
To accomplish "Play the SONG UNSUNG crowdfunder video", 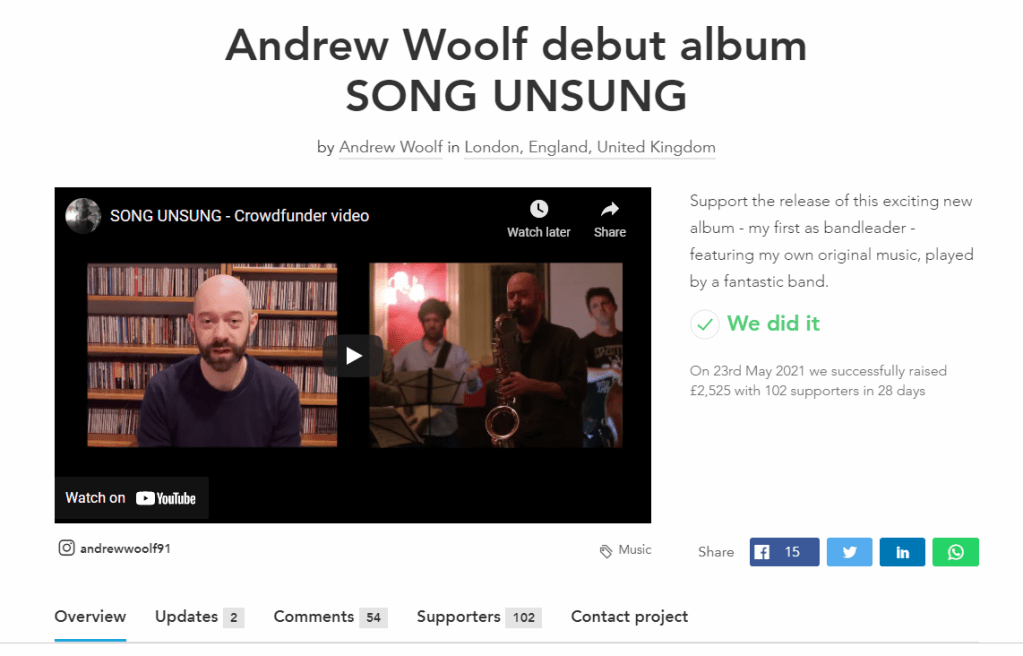I will click(x=353, y=356).
